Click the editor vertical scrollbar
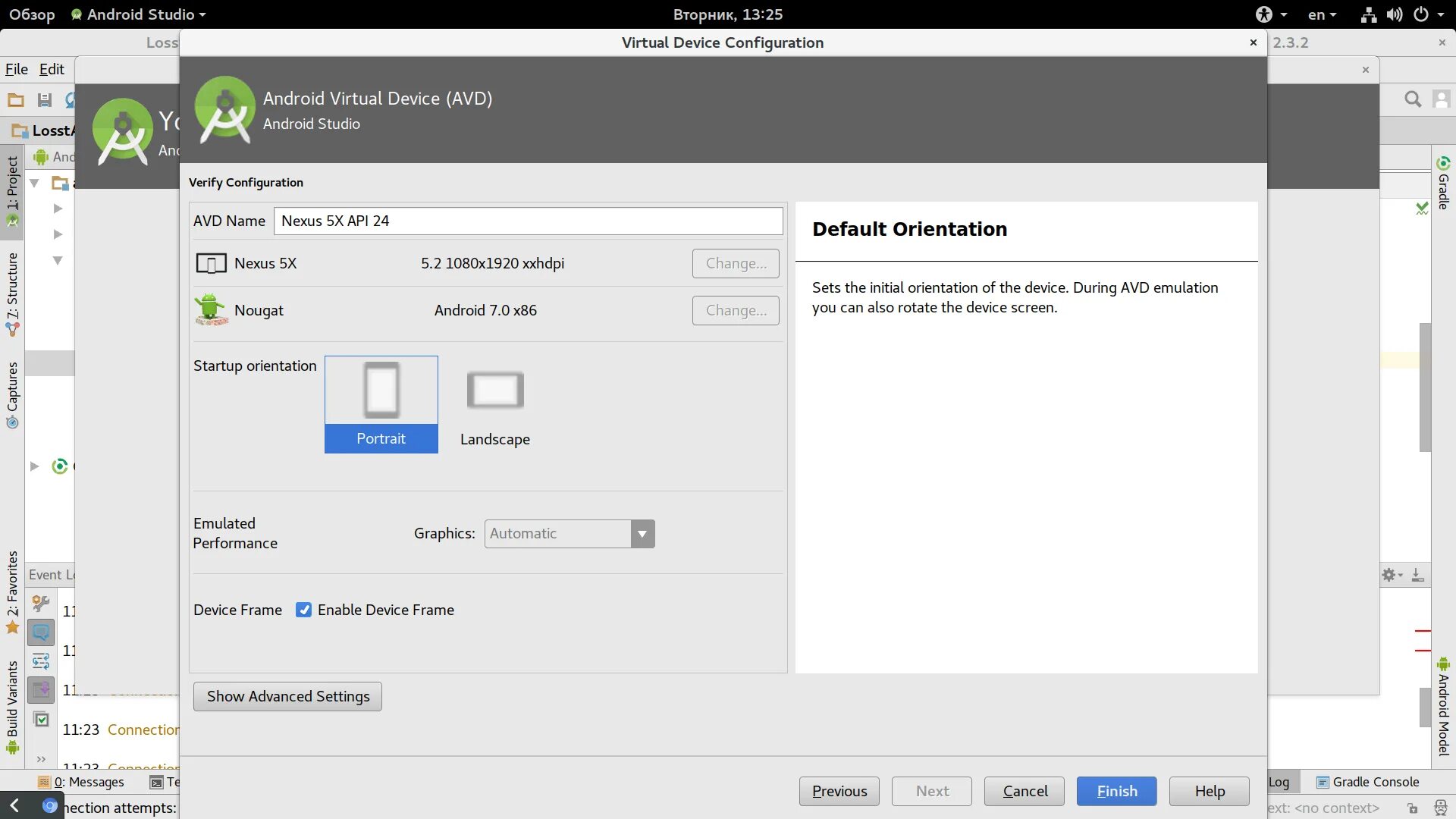Screen dimensions: 1456x819 point(1425,387)
